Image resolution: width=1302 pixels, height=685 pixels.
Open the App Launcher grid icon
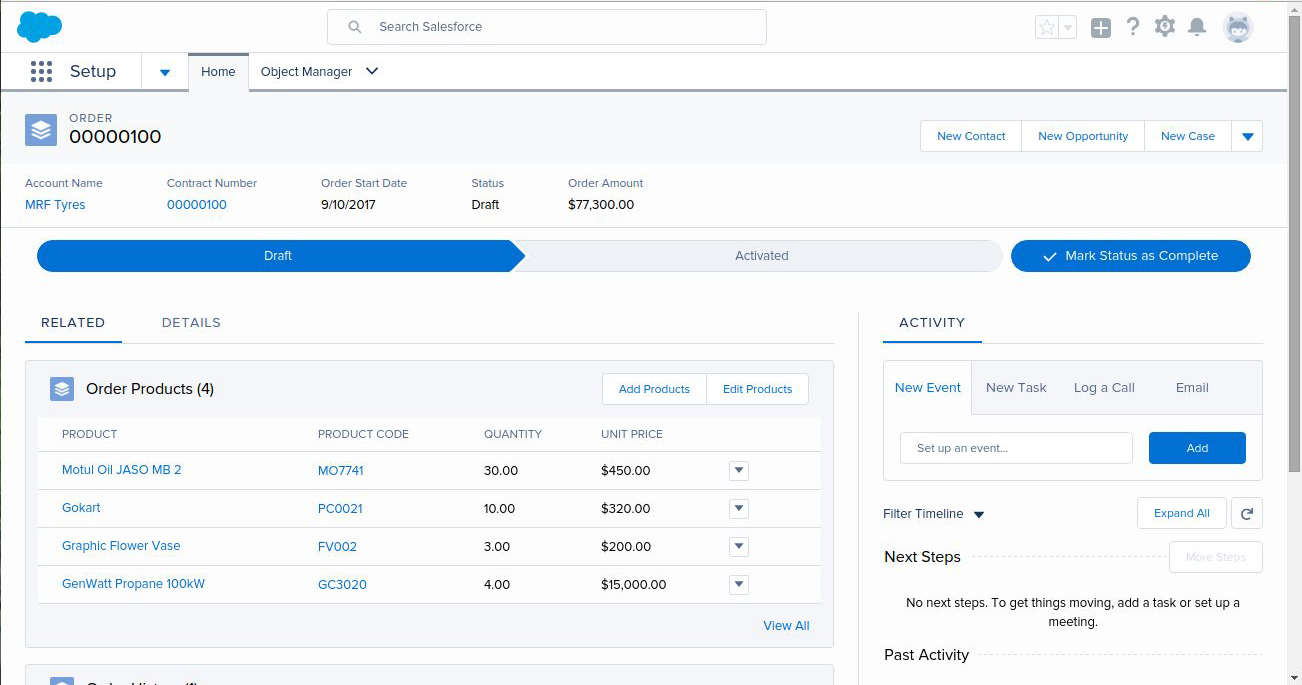click(x=41, y=72)
